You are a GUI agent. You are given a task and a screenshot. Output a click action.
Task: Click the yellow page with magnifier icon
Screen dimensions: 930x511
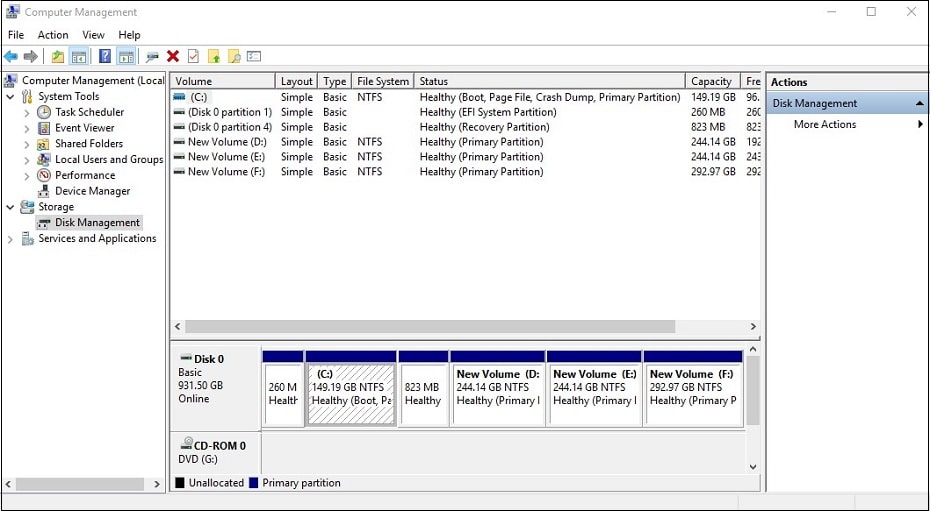coord(234,56)
